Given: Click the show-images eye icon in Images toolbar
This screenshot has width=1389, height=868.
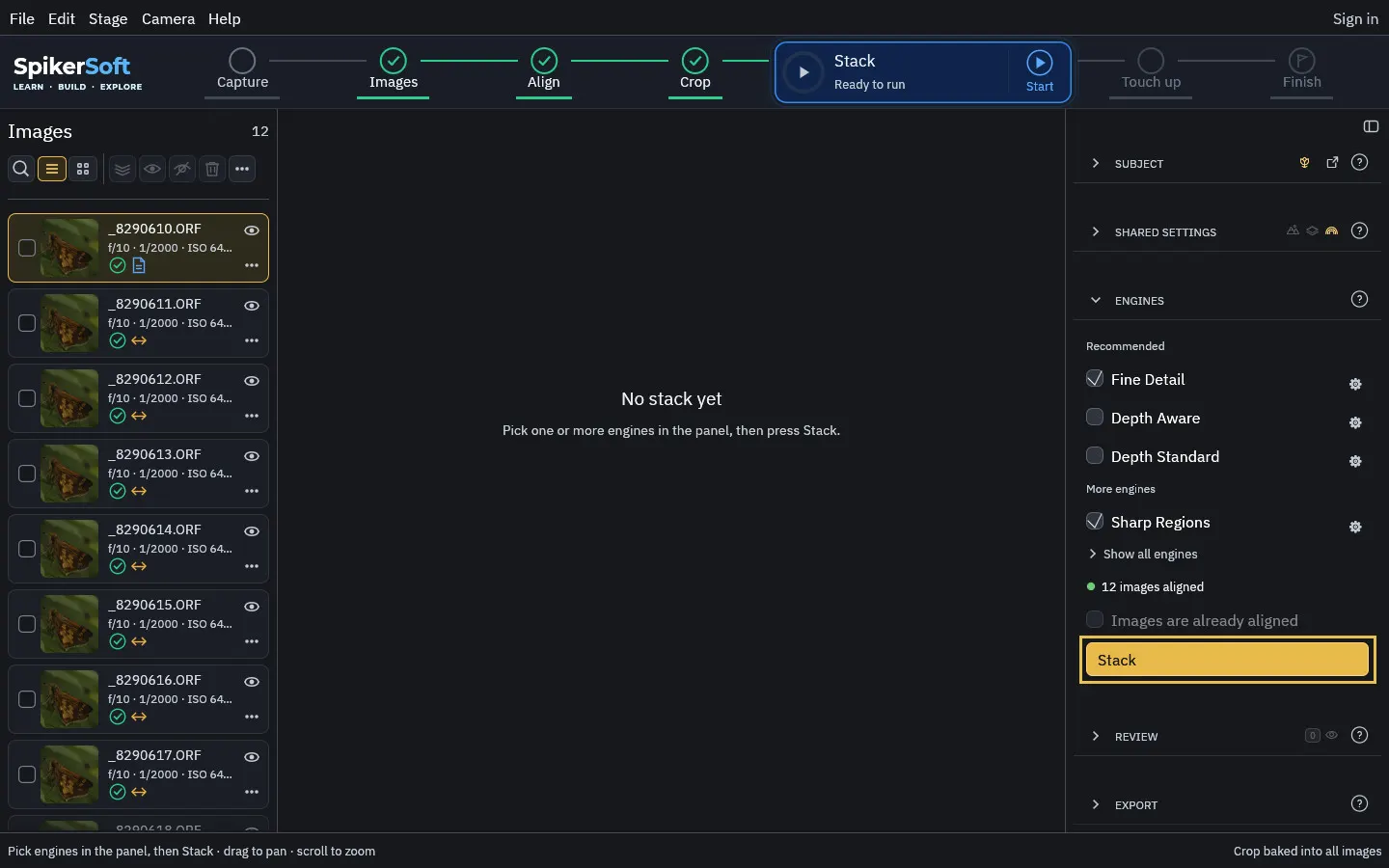Looking at the screenshot, I should [x=152, y=169].
